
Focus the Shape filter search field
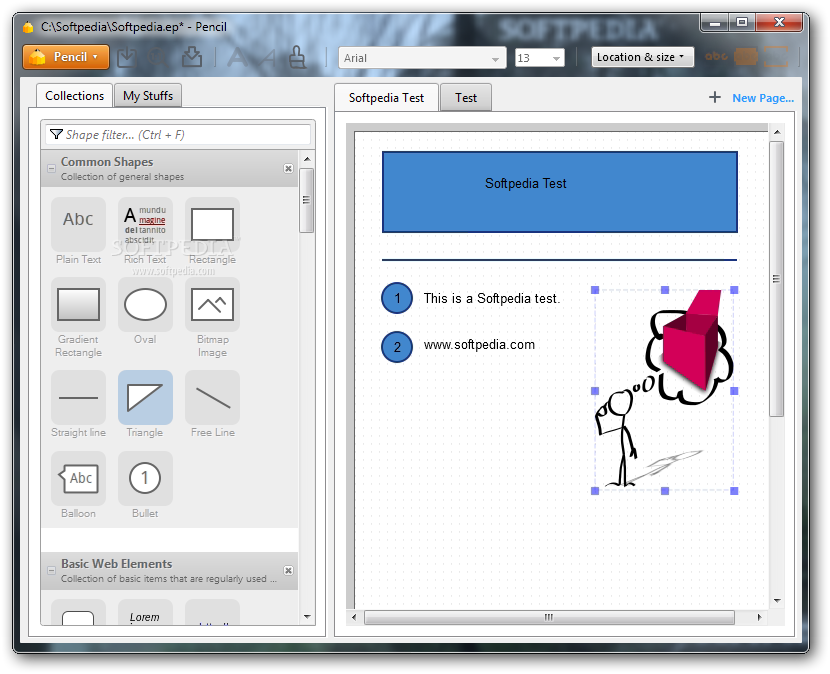(178, 134)
